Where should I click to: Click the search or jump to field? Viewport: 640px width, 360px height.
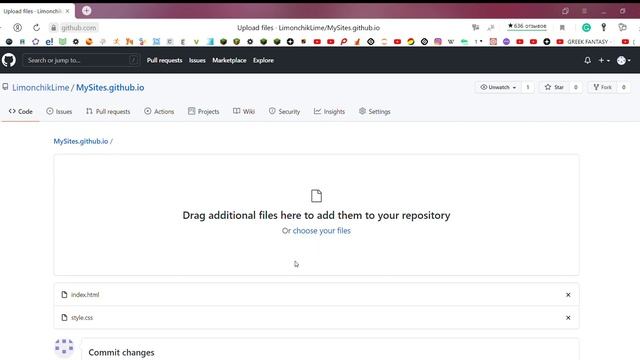tap(81, 60)
